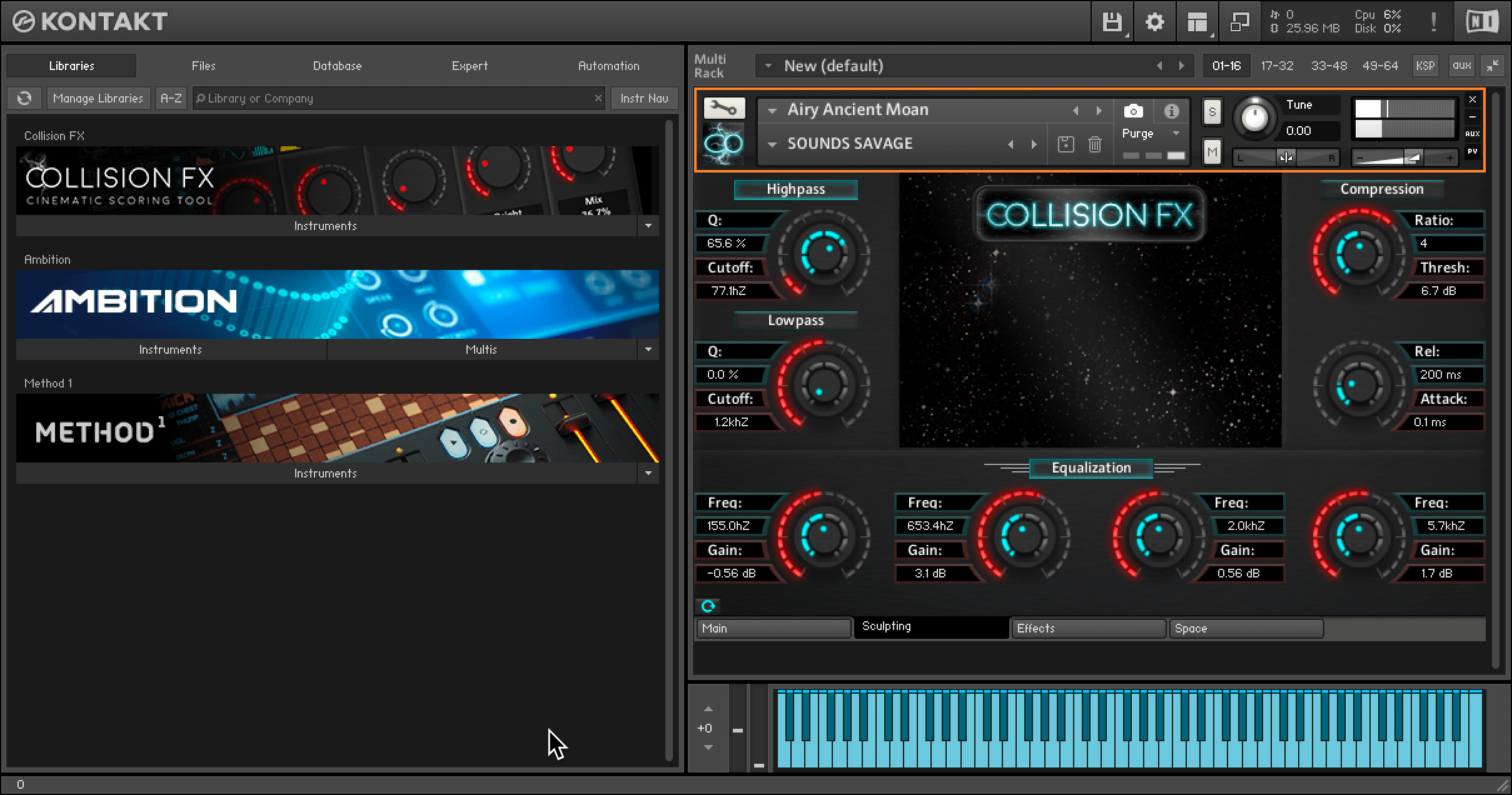The height and width of the screenshot is (795, 1512).
Task: Click the instrument info icon
Action: [1171, 111]
